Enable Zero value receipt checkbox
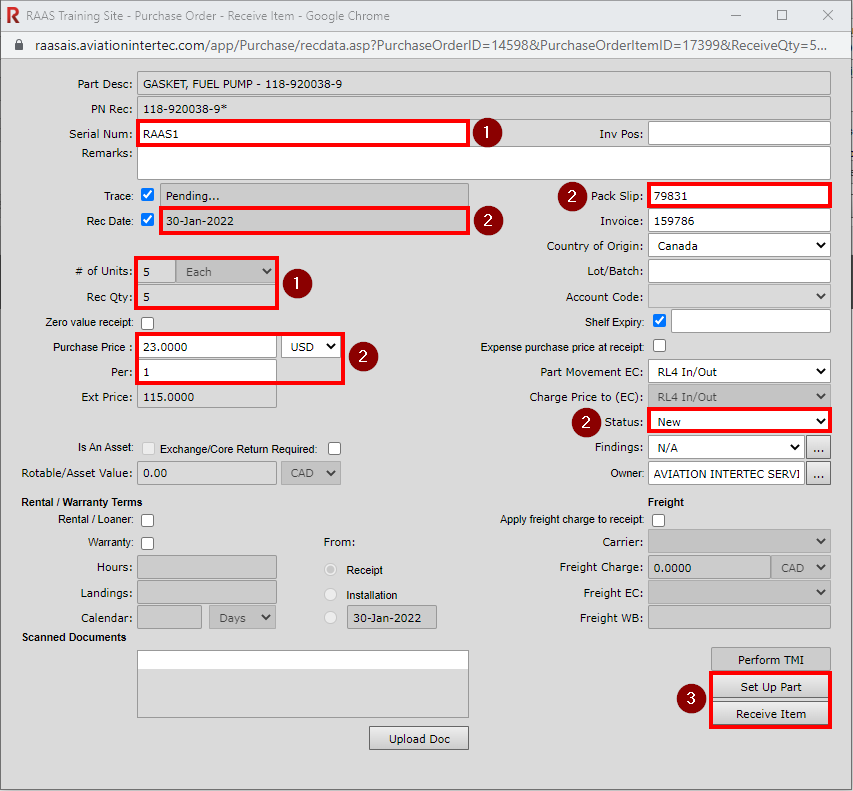 pos(148,322)
